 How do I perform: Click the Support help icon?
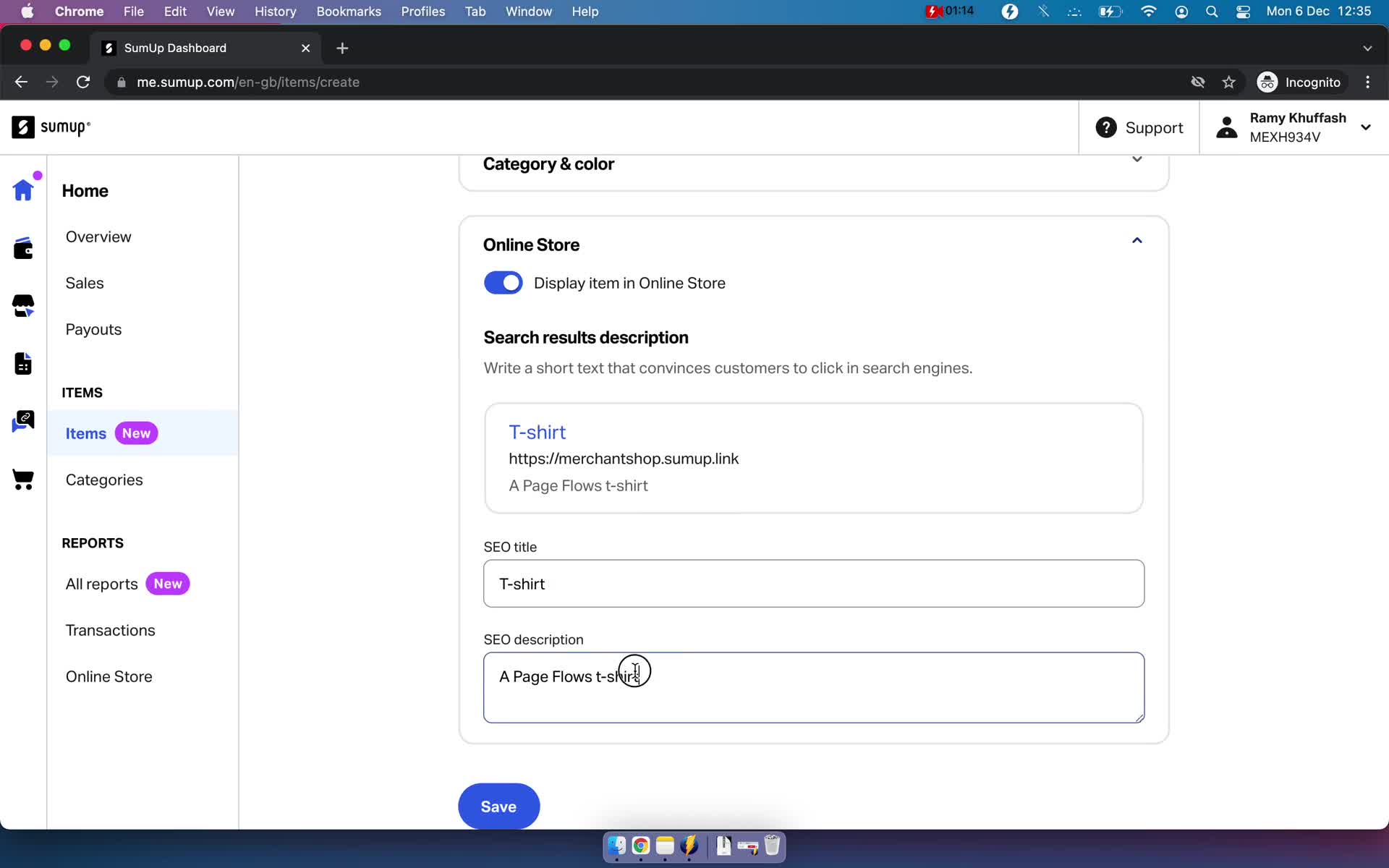coord(1107,127)
